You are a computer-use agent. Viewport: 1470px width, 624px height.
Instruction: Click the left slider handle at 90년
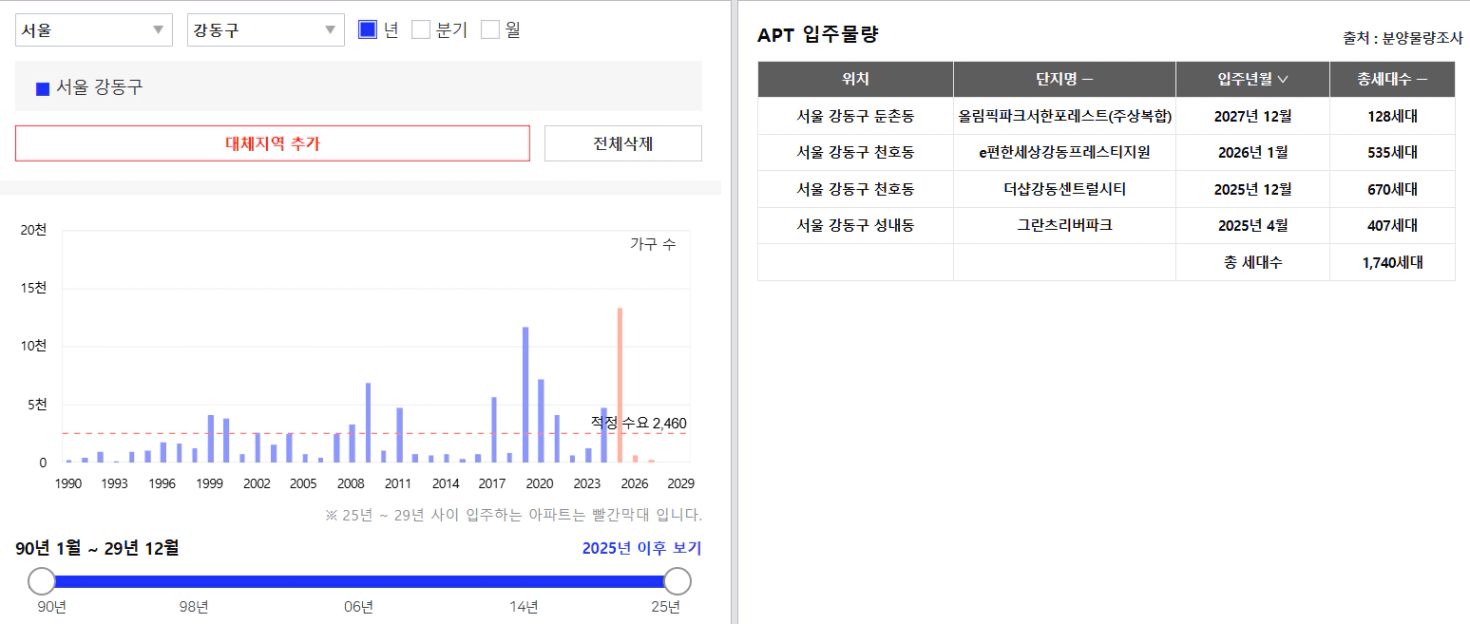tap(42, 581)
